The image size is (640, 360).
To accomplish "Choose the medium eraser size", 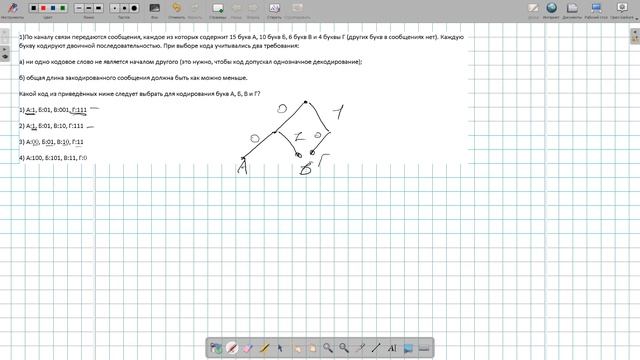I will 124,8.
